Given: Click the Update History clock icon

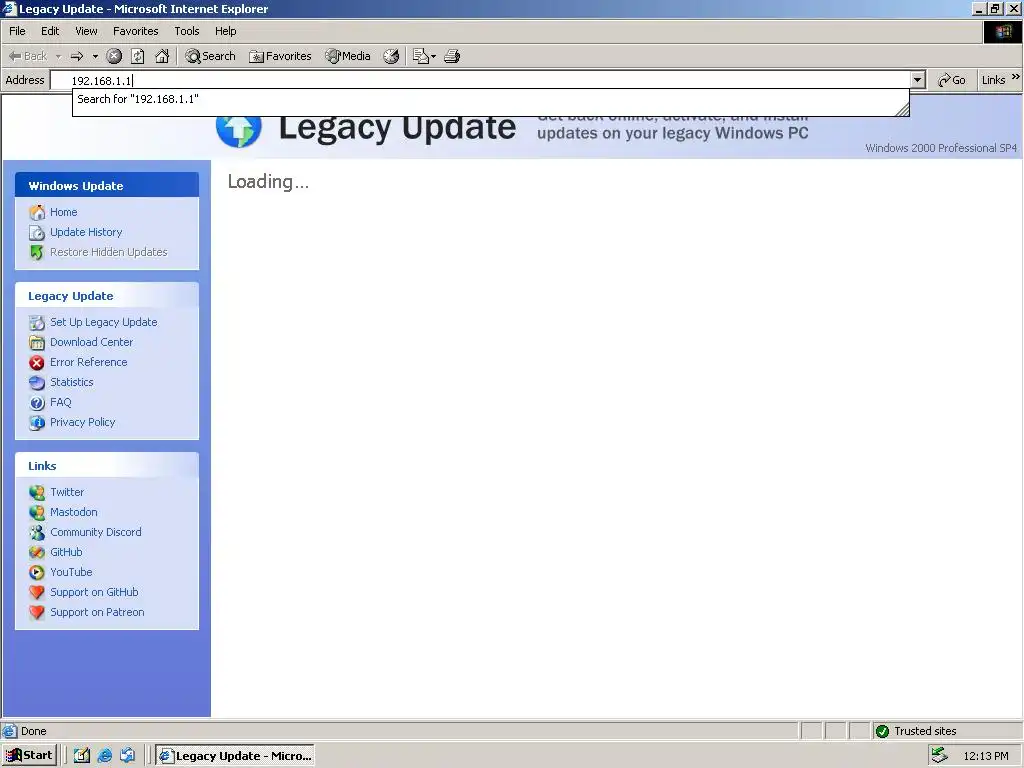Looking at the screenshot, I should click(37, 232).
